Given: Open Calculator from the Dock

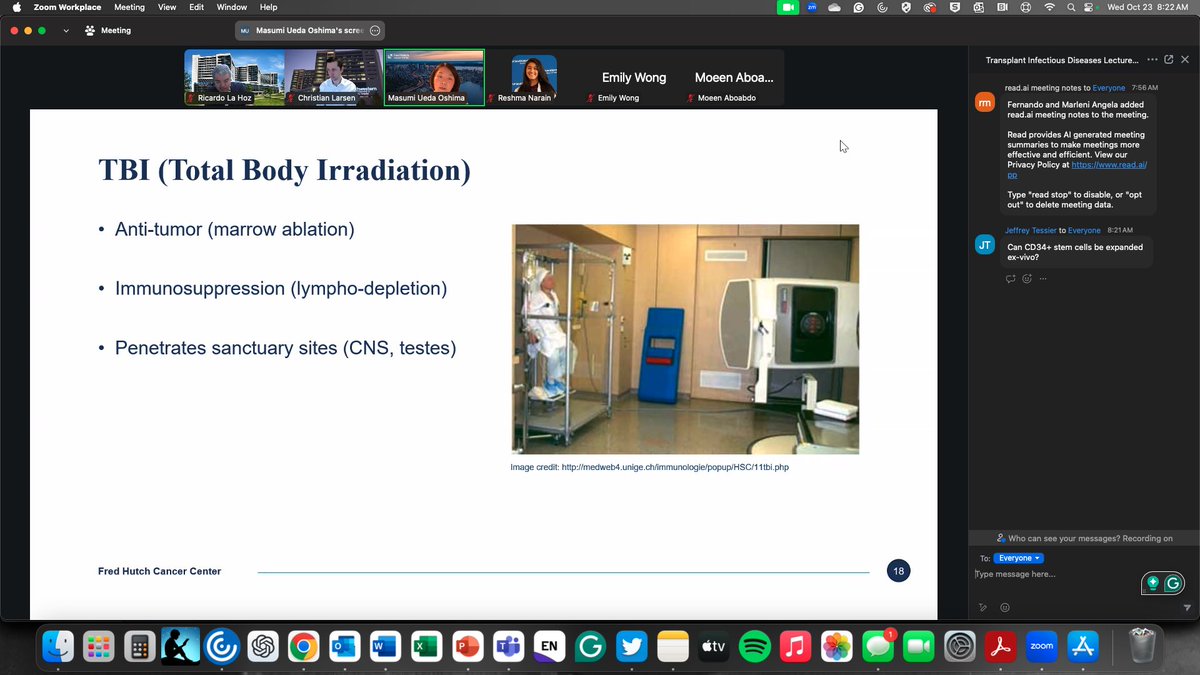Looking at the screenshot, I should 139,647.
